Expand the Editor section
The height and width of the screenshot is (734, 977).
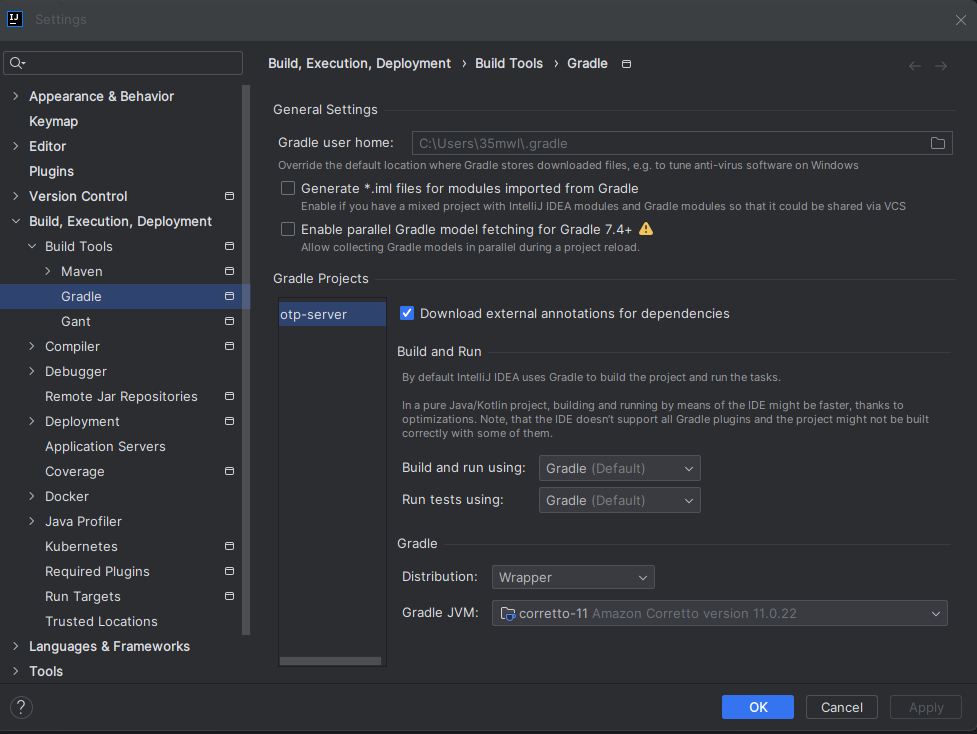coord(16,146)
